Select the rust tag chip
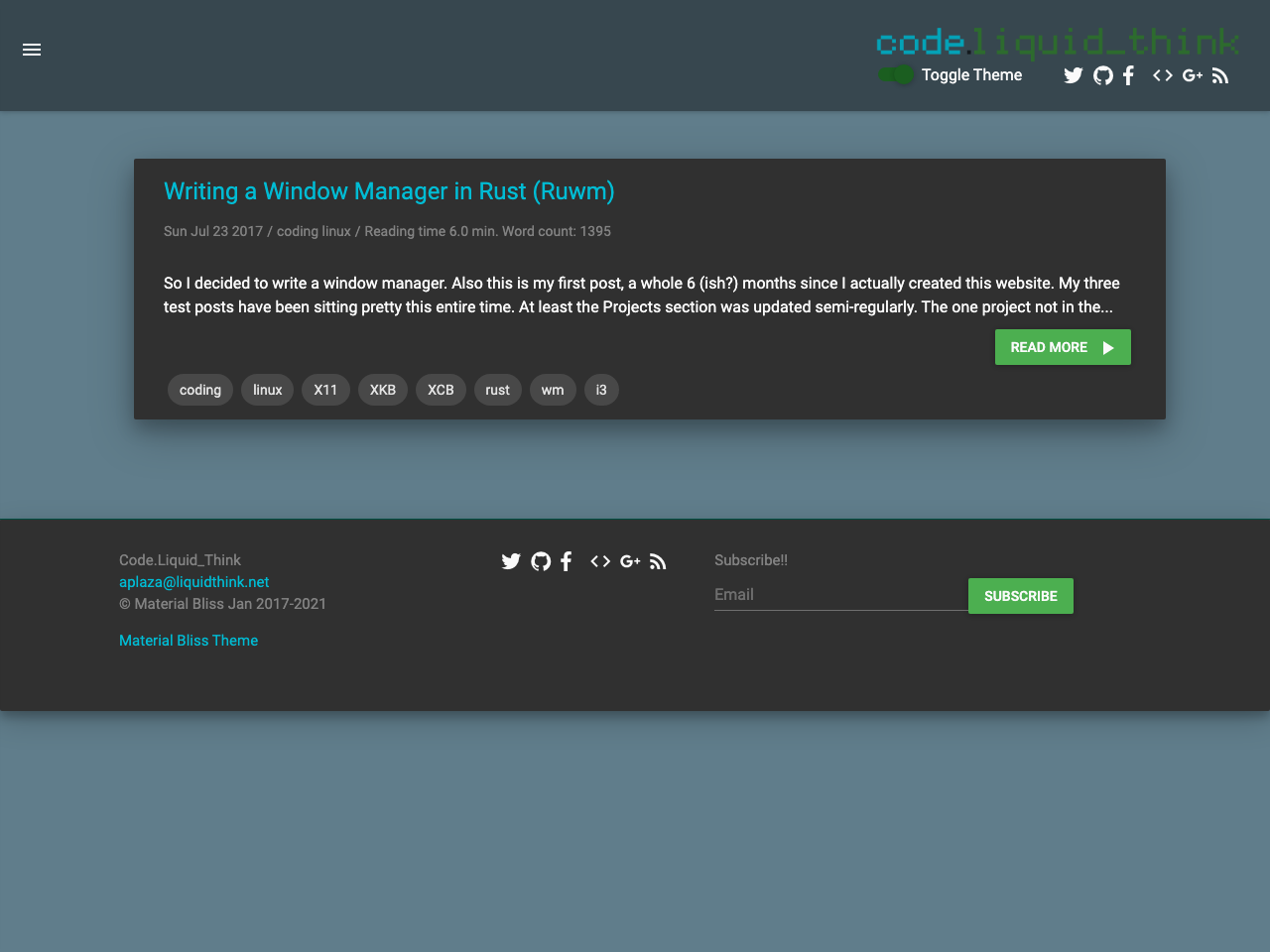Image resolution: width=1270 pixels, height=952 pixels. tap(497, 390)
